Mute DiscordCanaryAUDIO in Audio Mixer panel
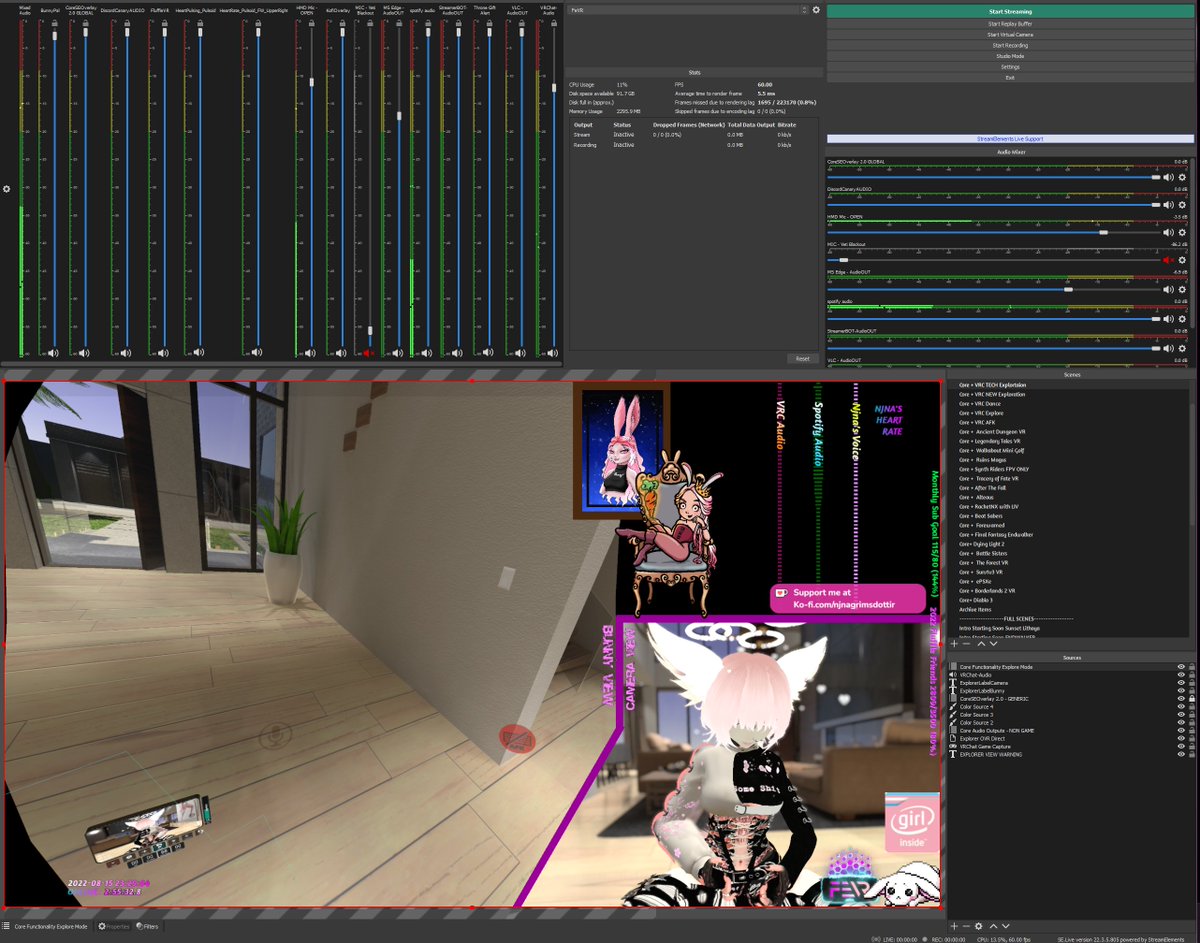1200x943 pixels. [1167, 204]
